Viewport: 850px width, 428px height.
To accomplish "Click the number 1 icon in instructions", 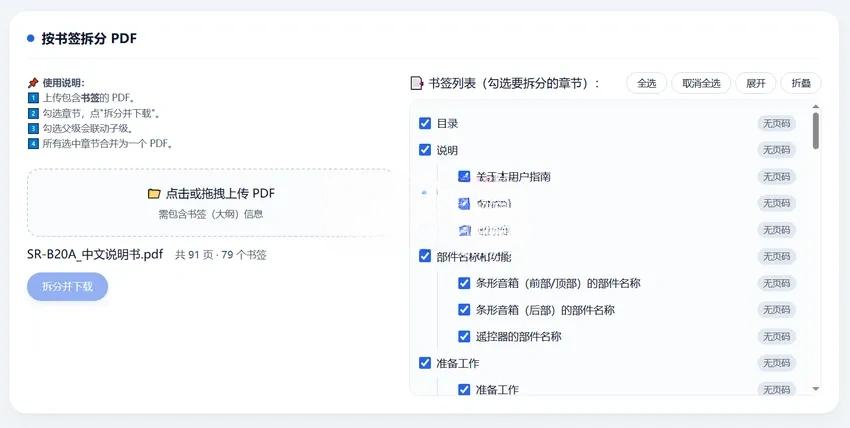I will tap(33, 98).
